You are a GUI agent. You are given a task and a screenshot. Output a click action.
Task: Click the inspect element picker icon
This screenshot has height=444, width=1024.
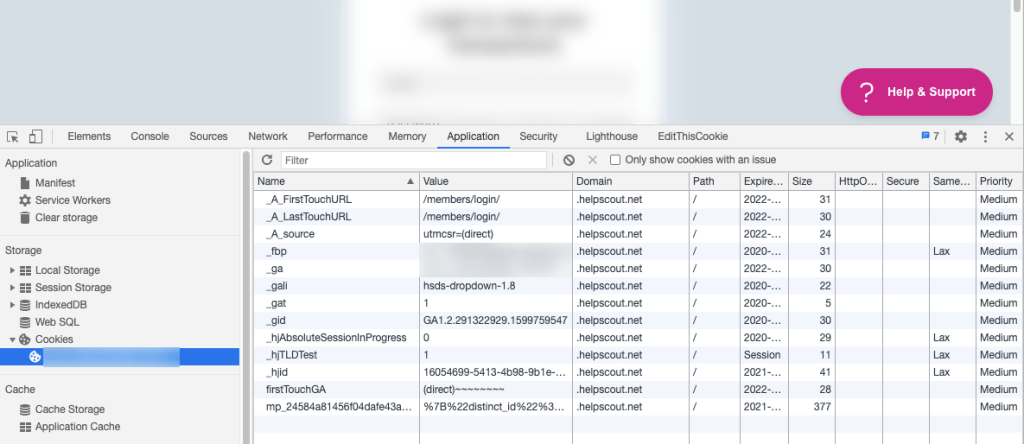[13, 137]
